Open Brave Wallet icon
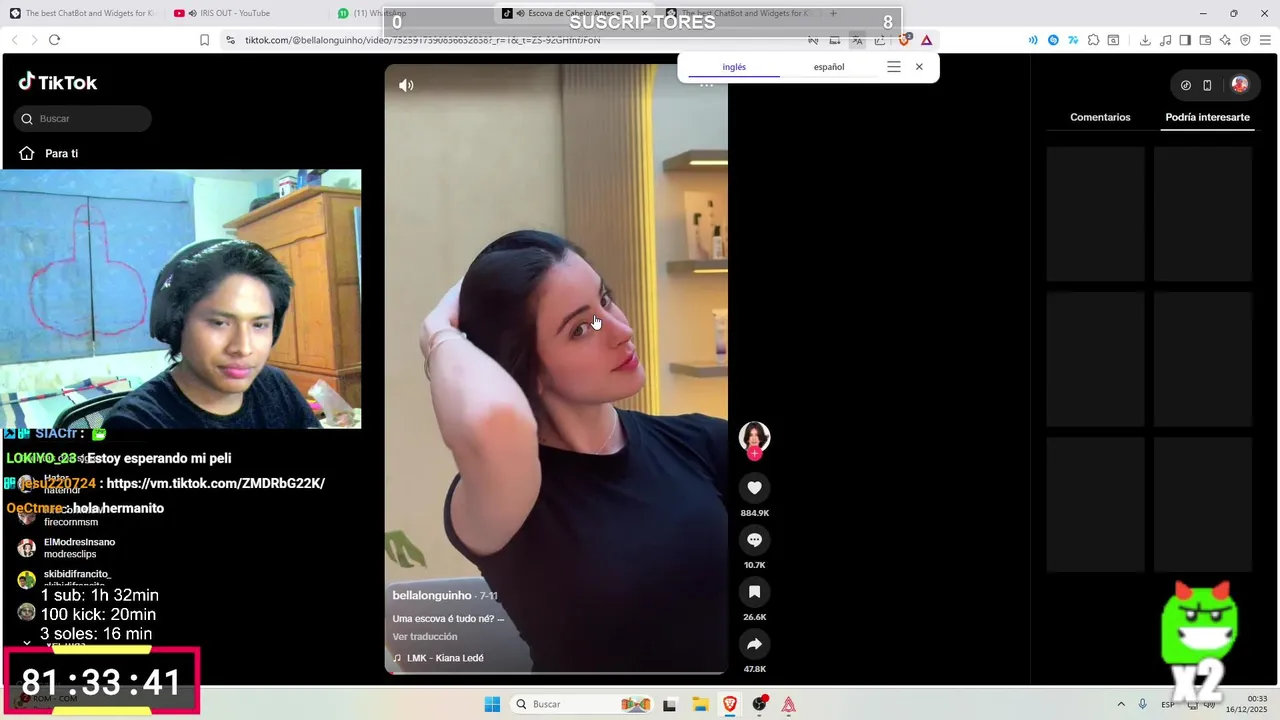The width and height of the screenshot is (1280, 720). 1205,40
